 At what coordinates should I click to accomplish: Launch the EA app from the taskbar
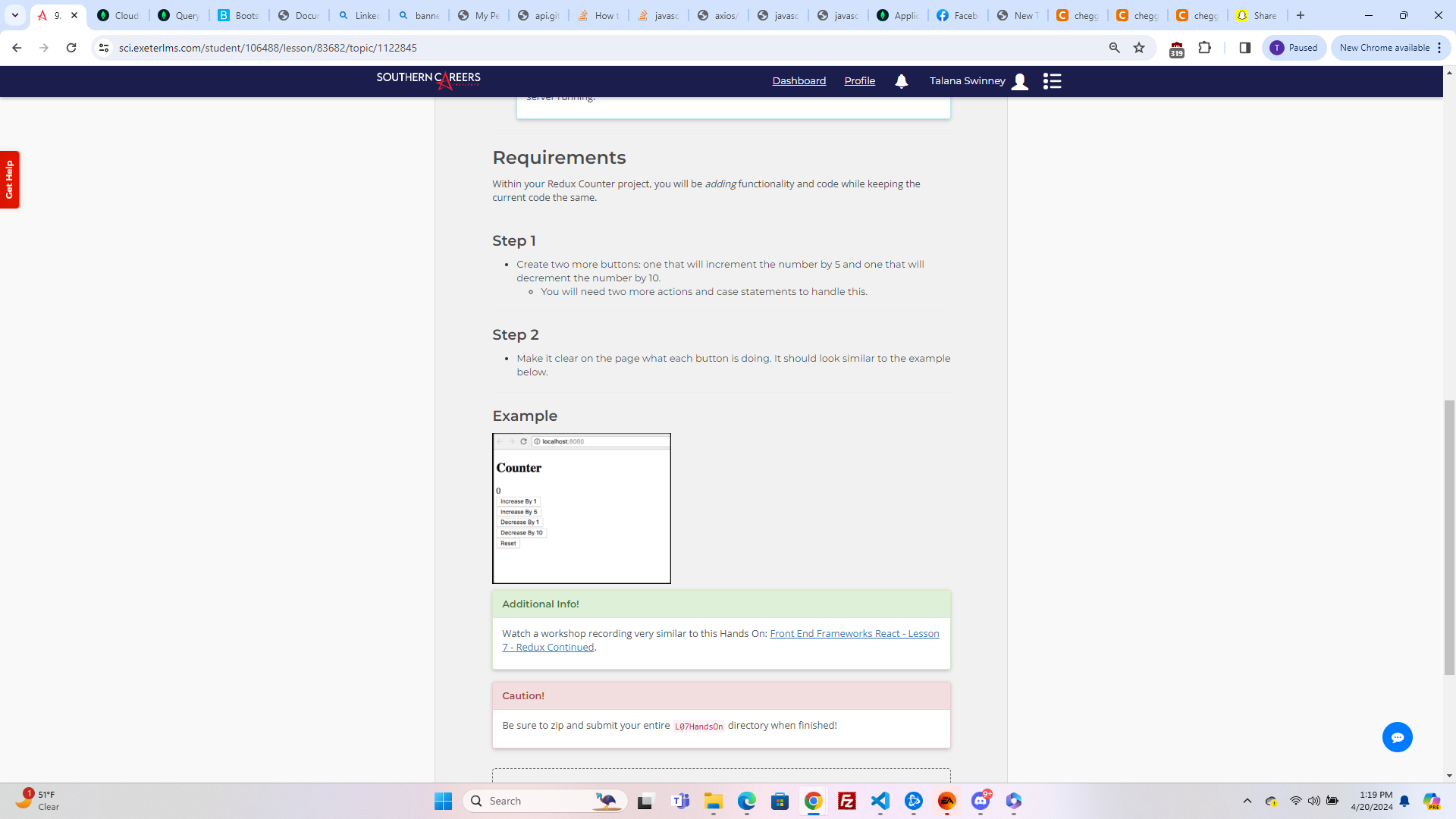pyautogui.click(x=947, y=800)
